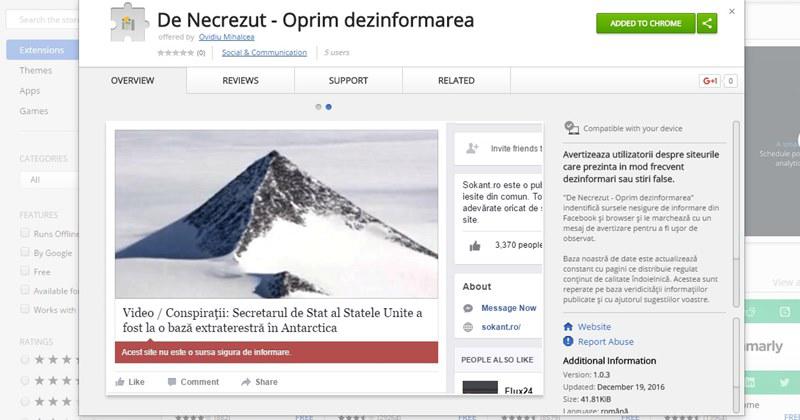Switch to the Overview tab
Viewport: 800px width, 420px height.
click(133, 81)
